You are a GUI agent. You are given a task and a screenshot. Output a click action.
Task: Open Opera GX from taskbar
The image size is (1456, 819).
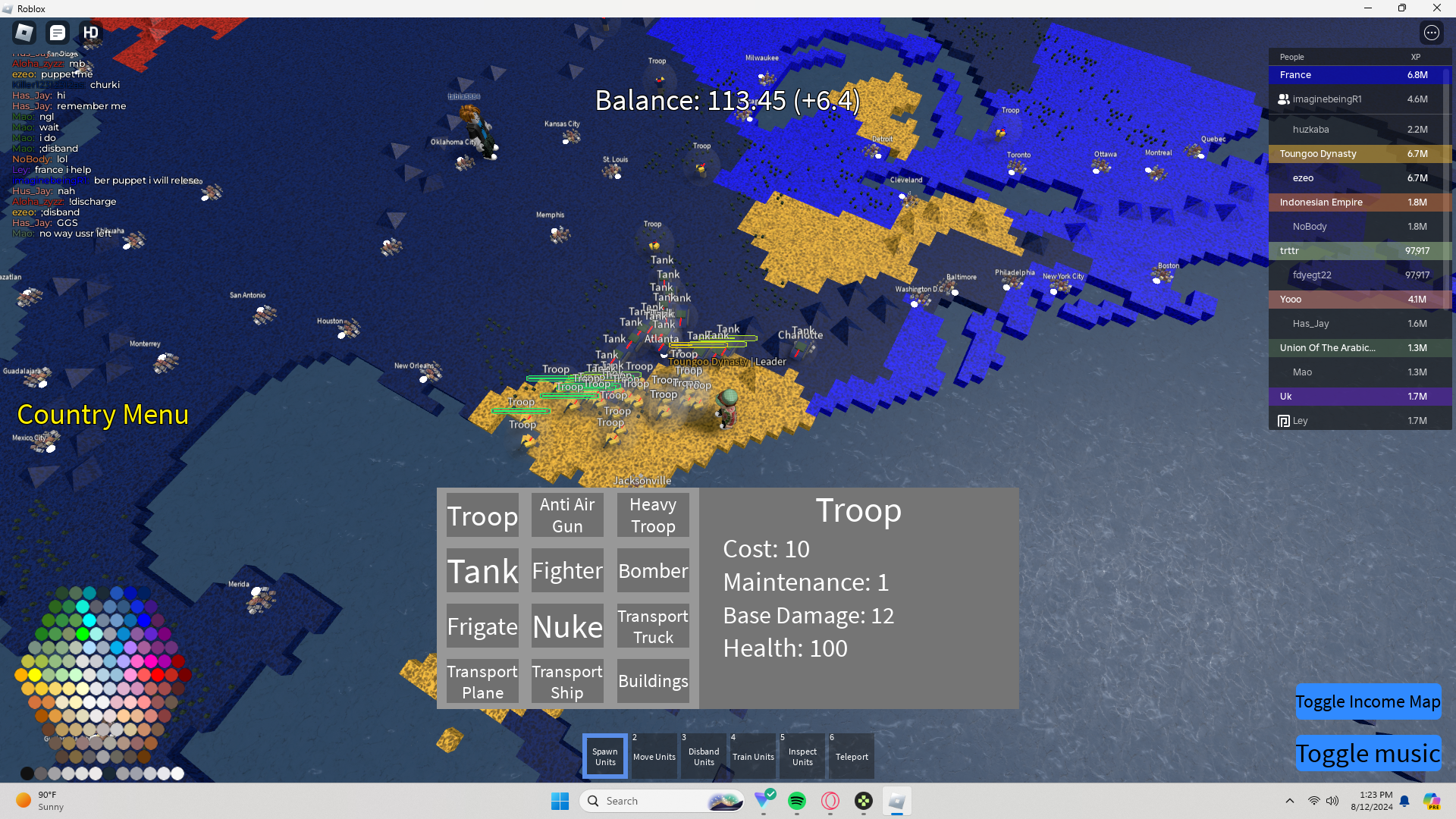pos(830,801)
